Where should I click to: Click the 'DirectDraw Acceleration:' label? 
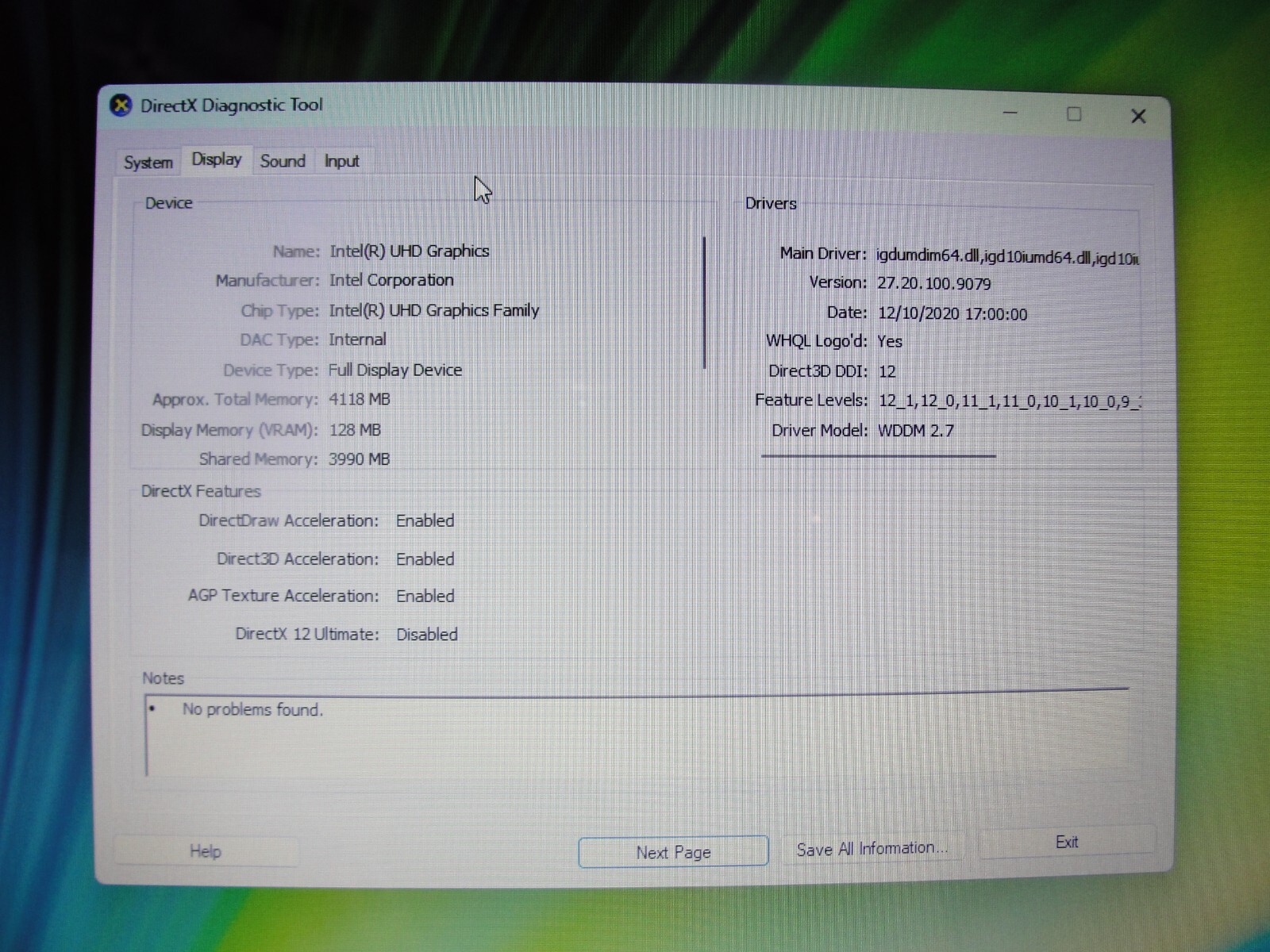coord(289,520)
